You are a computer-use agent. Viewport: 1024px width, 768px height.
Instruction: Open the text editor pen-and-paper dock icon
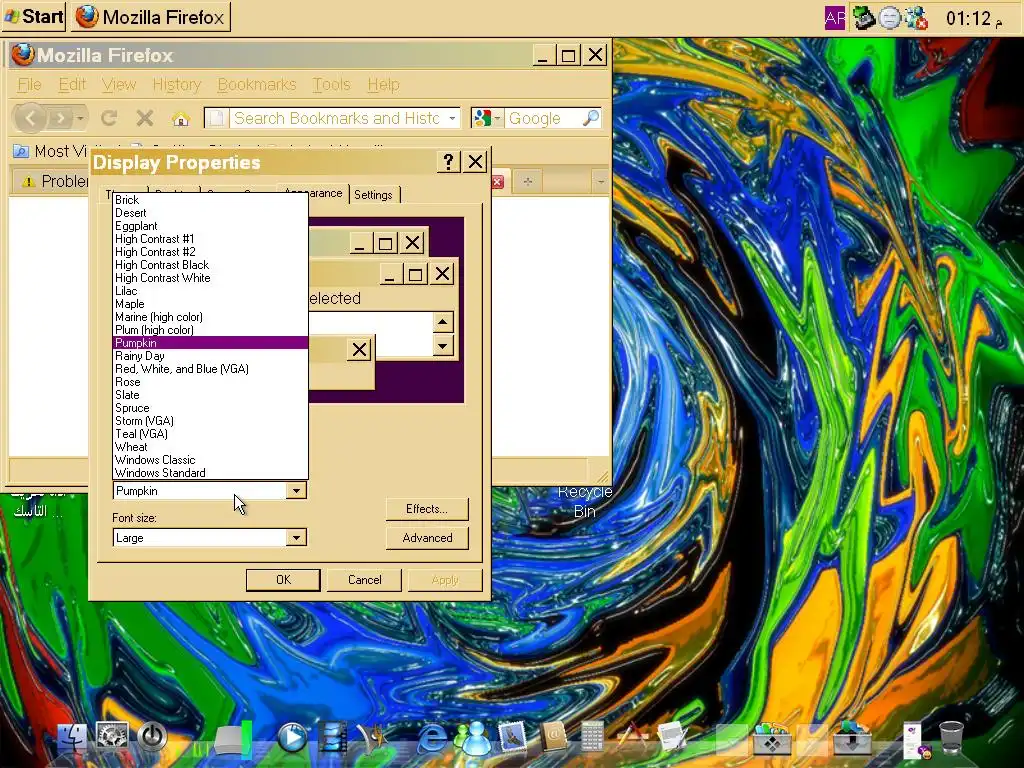[x=672, y=738]
